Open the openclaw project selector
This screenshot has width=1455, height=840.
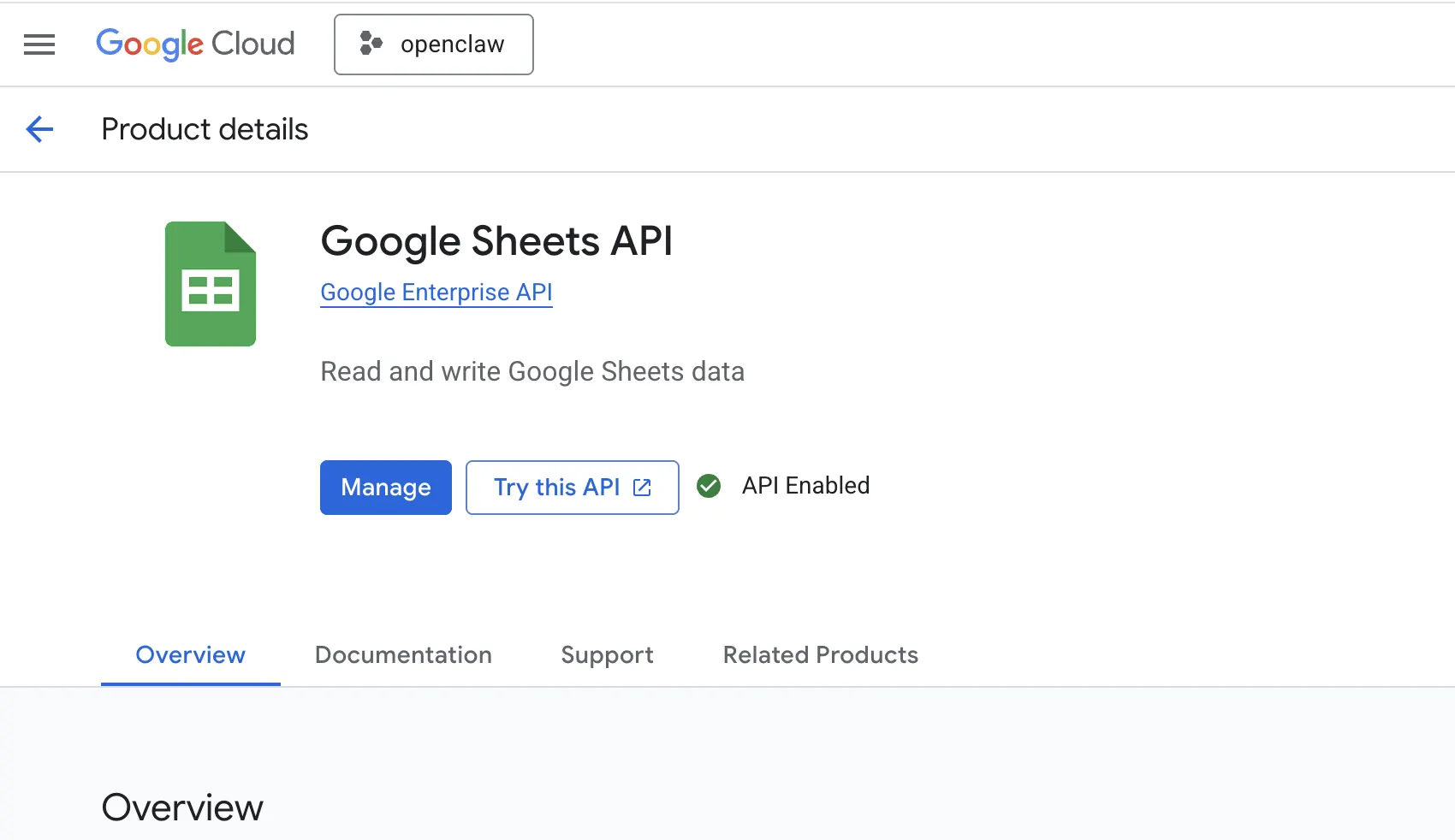(x=434, y=44)
